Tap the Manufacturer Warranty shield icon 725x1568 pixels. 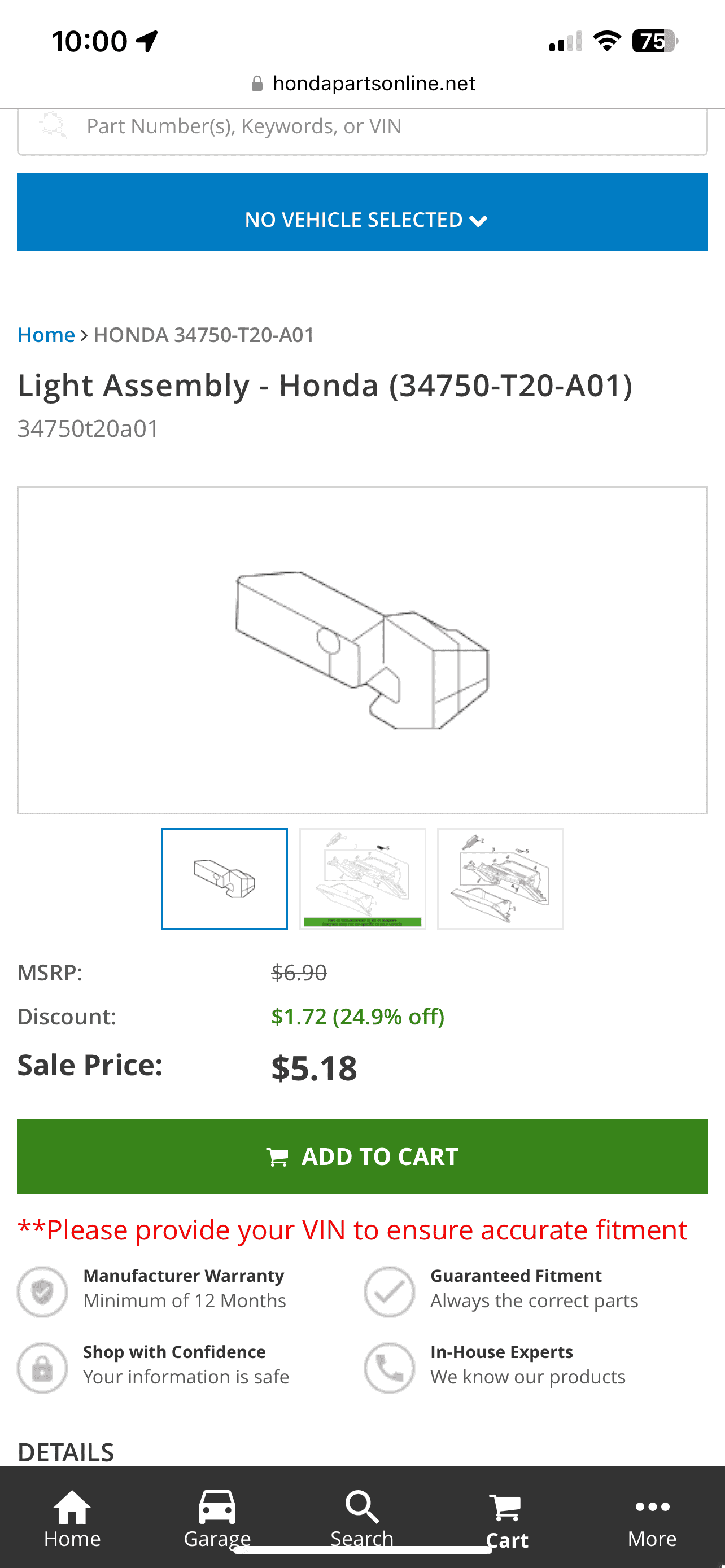[42, 1291]
